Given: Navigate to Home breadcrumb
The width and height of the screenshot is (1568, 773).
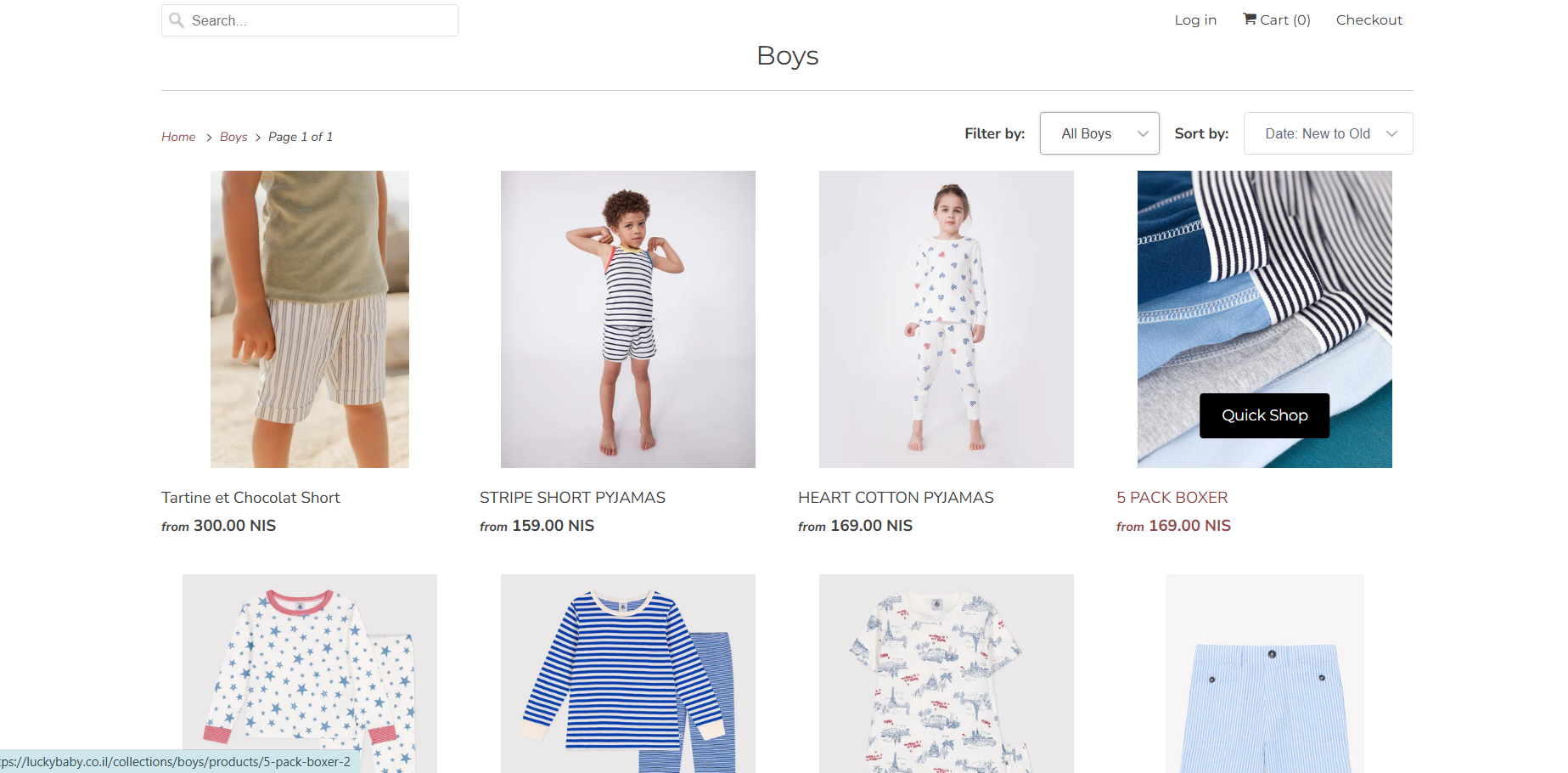Looking at the screenshot, I should tap(178, 137).
